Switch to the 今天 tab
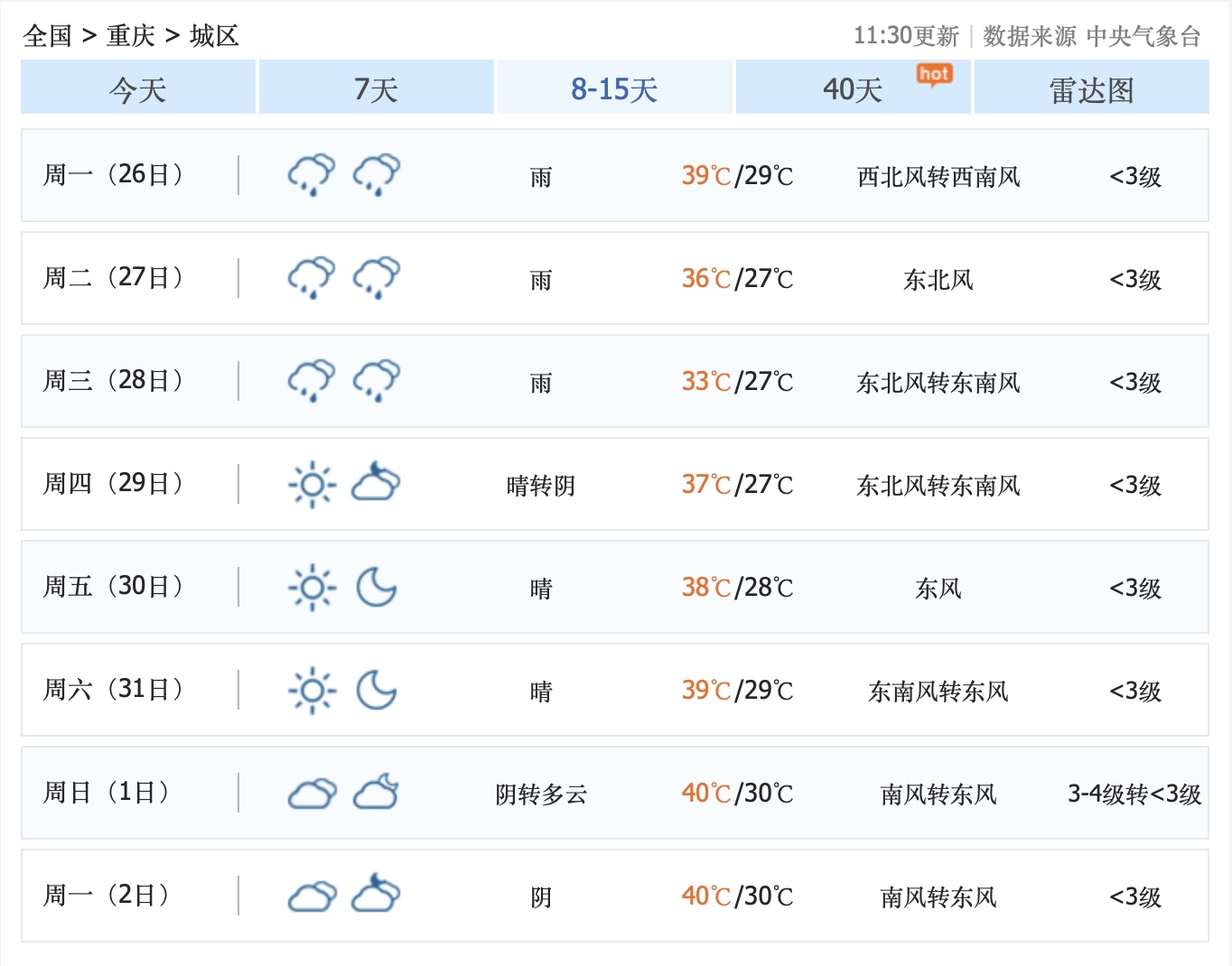 coord(138,88)
